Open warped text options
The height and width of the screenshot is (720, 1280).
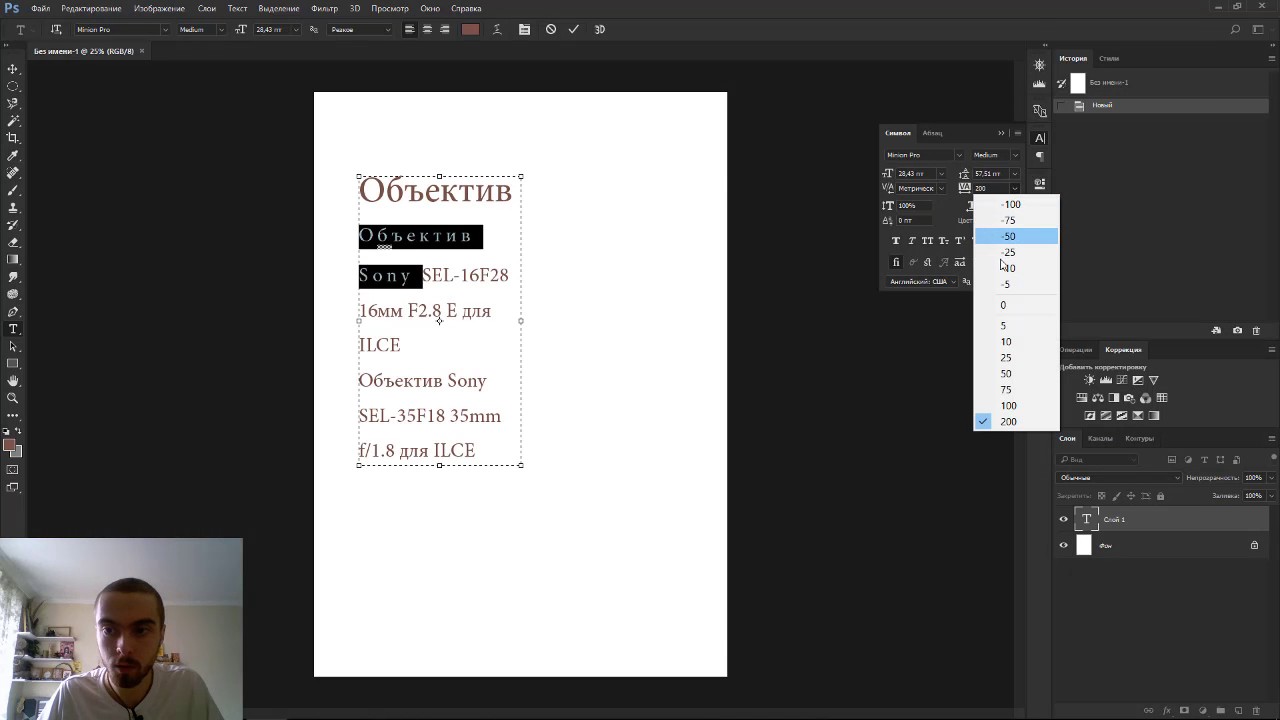point(497,29)
